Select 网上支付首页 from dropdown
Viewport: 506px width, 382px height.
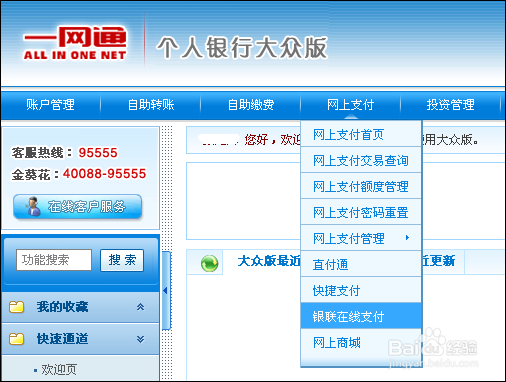[361, 134]
